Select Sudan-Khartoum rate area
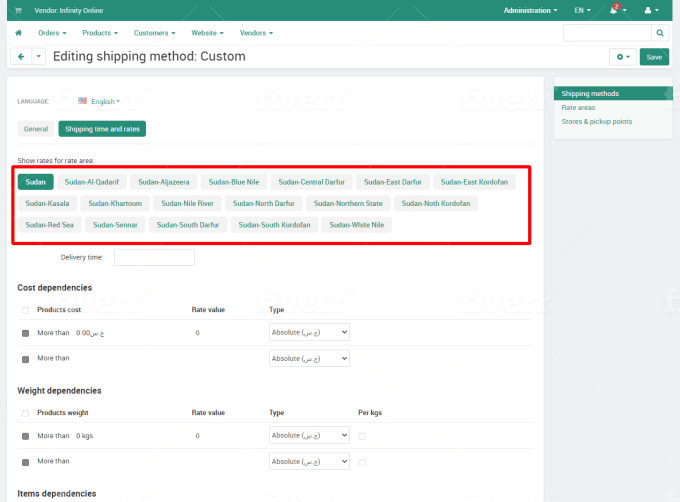680x502 pixels. (115, 203)
